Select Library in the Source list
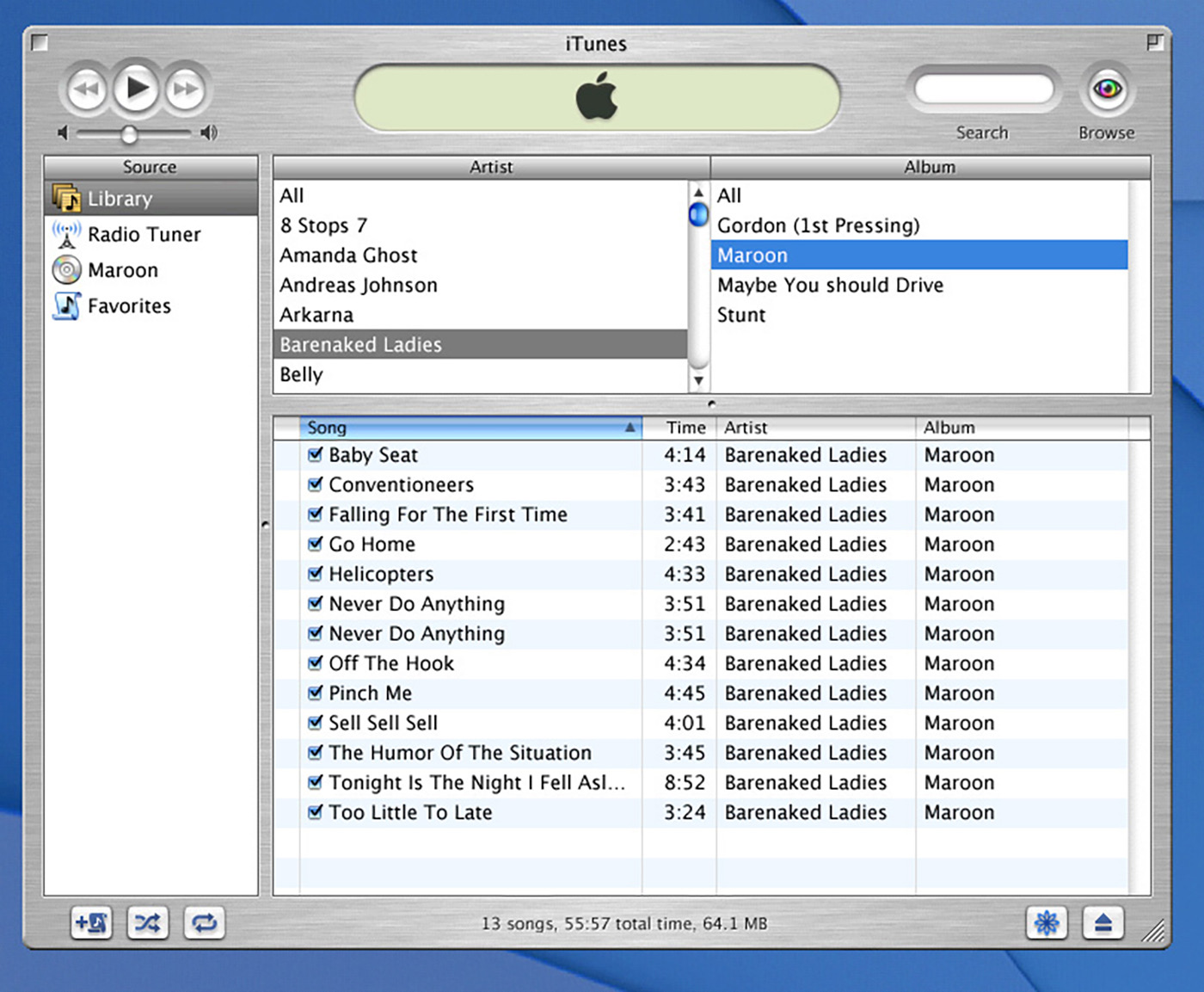Image resolution: width=1204 pixels, height=992 pixels. [150, 198]
